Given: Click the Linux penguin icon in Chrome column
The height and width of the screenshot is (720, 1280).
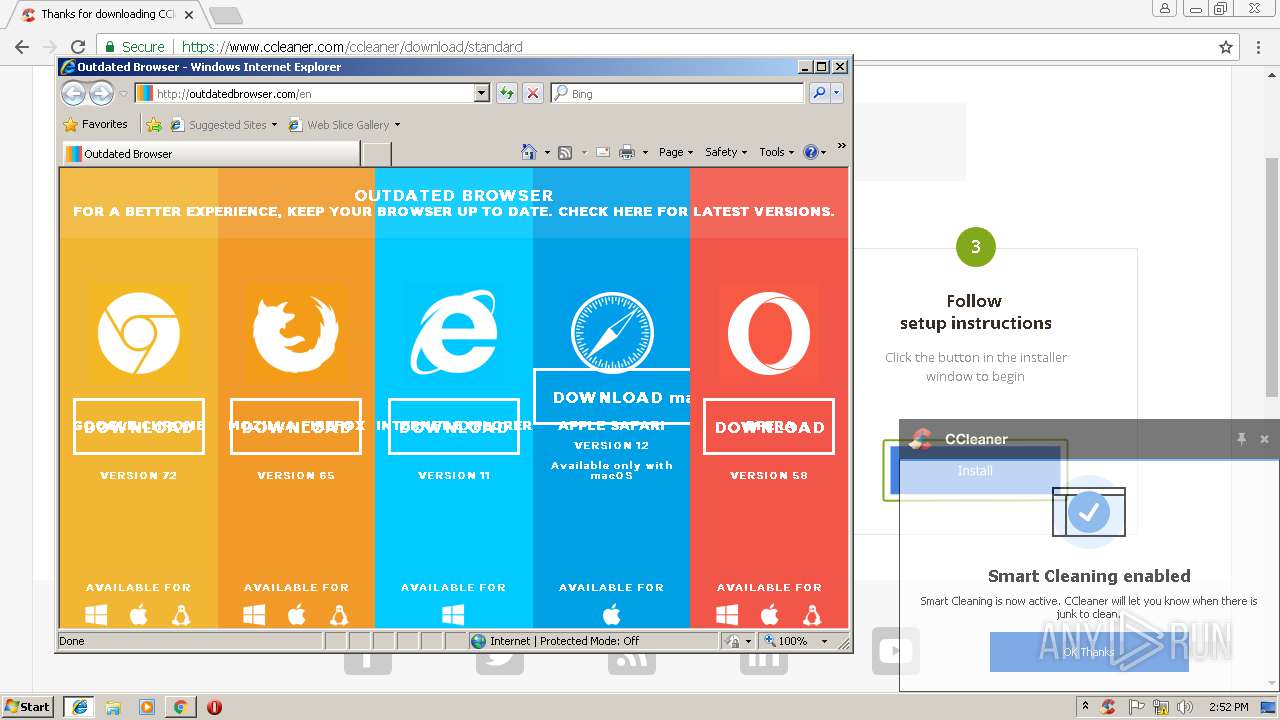Looking at the screenshot, I should [x=181, y=615].
